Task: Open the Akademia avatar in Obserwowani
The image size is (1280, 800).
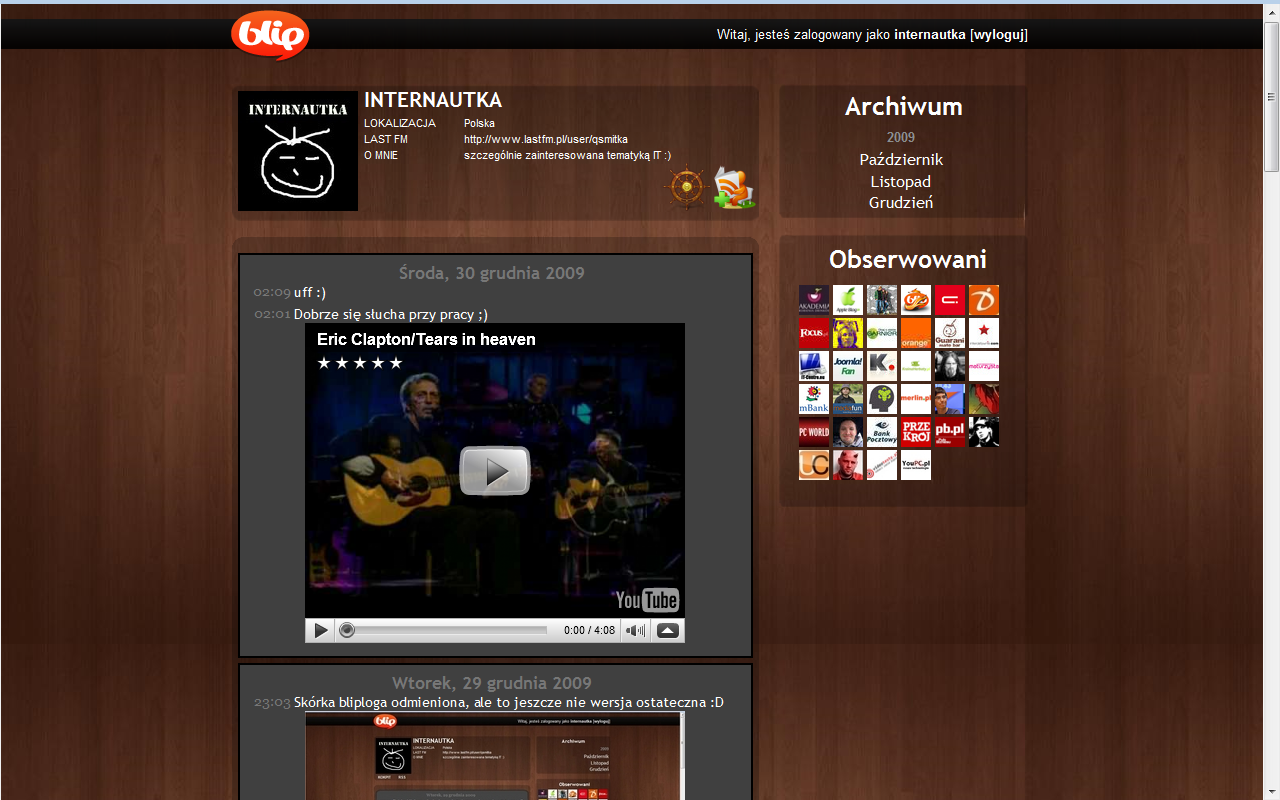Action: [x=814, y=300]
